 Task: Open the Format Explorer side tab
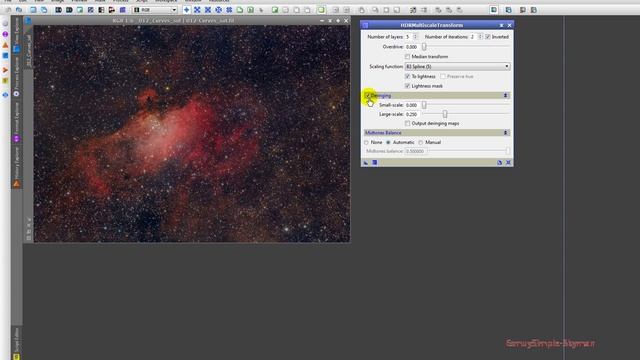[17, 122]
